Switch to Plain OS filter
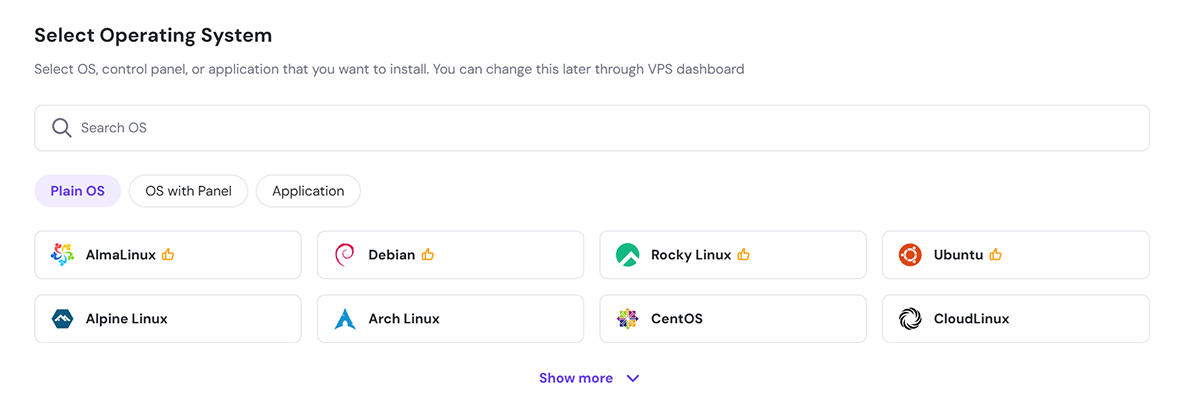This screenshot has width=1200, height=395. click(x=78, y=191)
